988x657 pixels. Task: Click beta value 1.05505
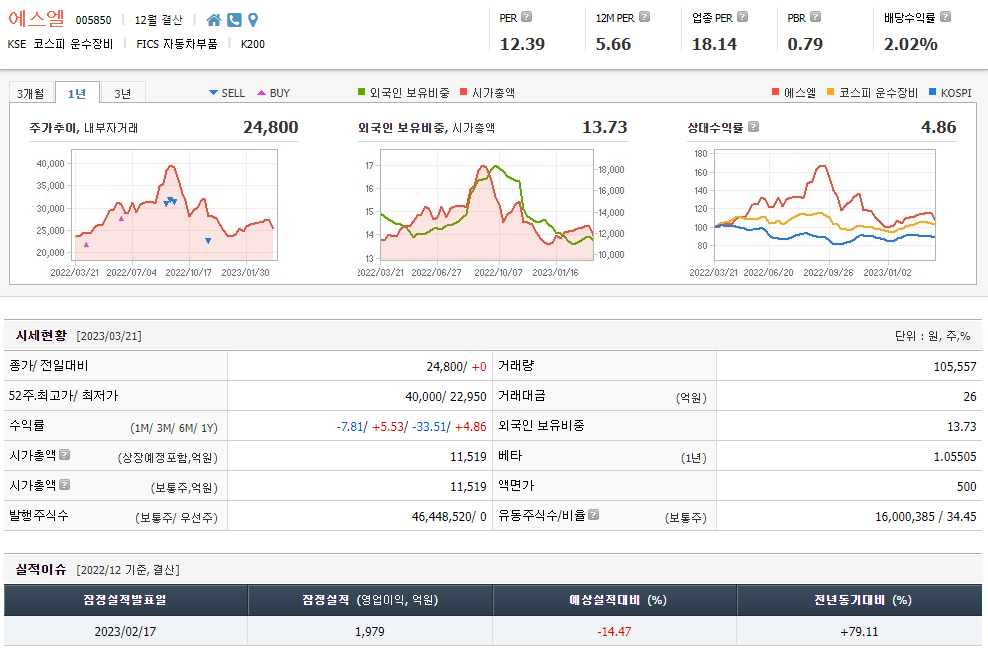[x=955, y=457]
